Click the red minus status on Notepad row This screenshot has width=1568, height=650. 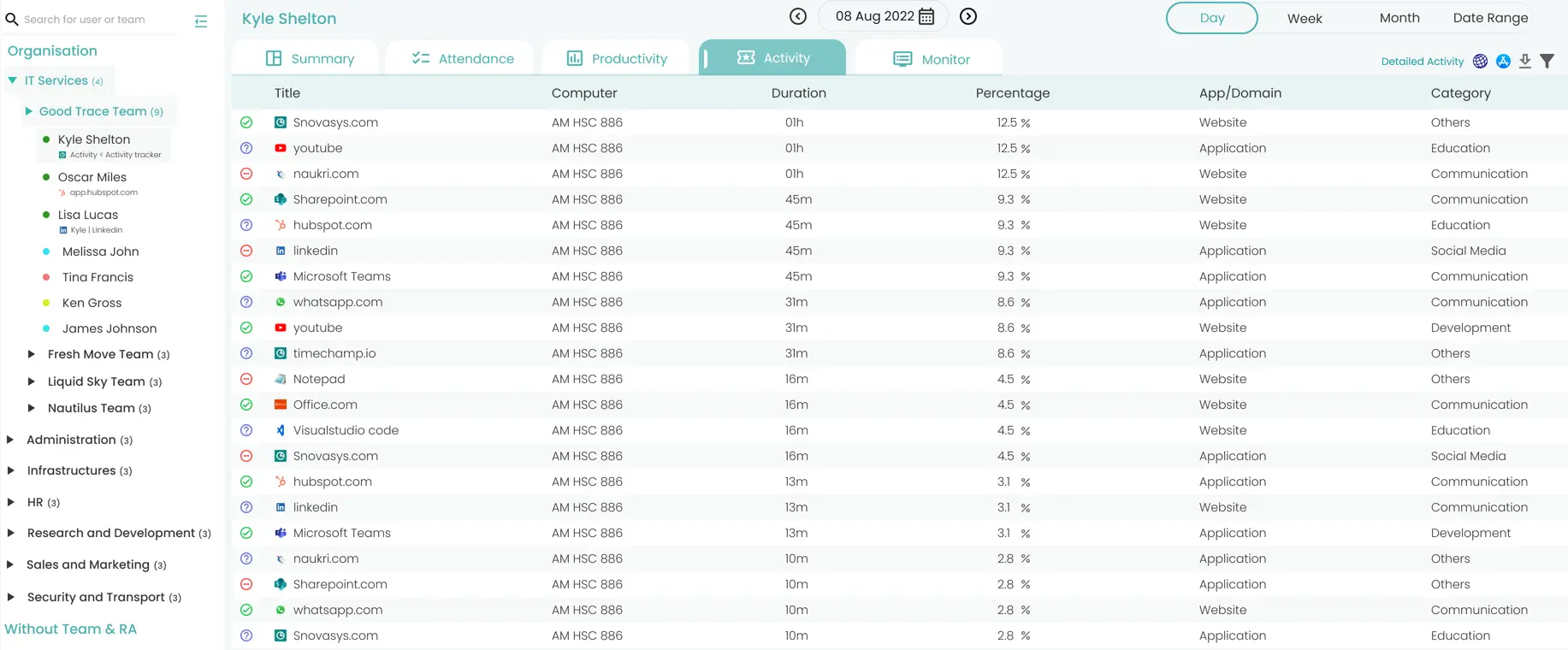coord(246,379)
